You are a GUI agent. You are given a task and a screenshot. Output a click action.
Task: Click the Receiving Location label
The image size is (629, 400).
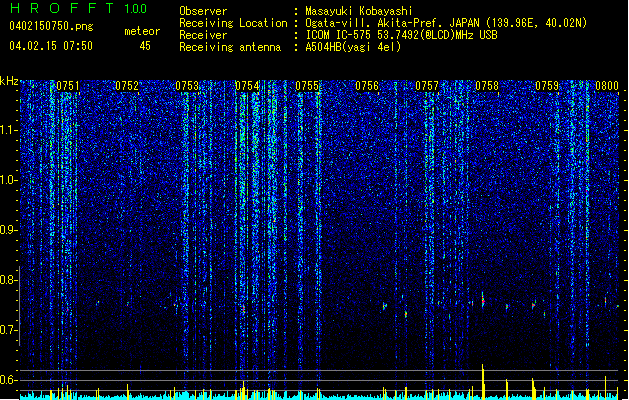[233, 23]
